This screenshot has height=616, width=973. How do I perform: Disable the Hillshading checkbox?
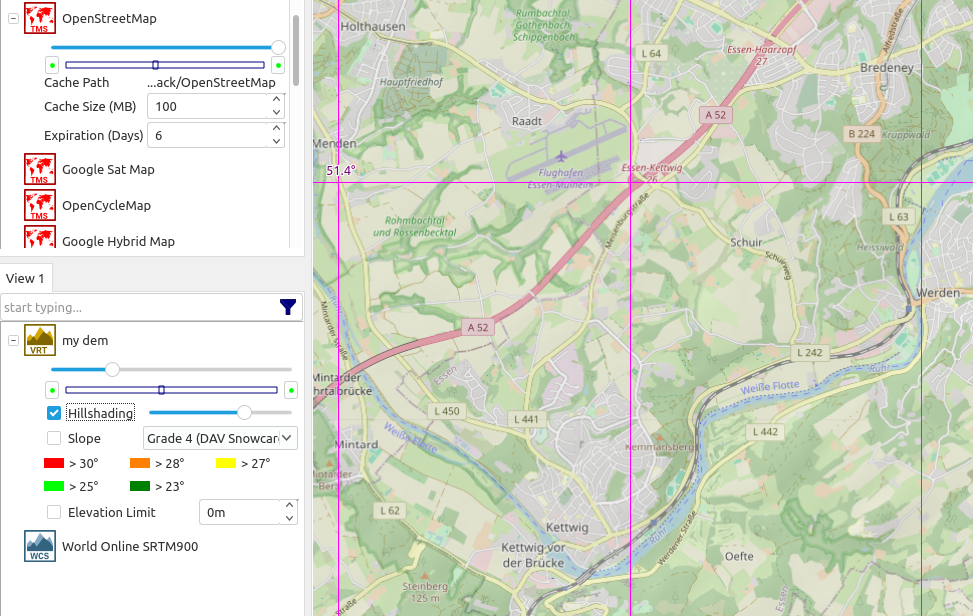point(54,413)
